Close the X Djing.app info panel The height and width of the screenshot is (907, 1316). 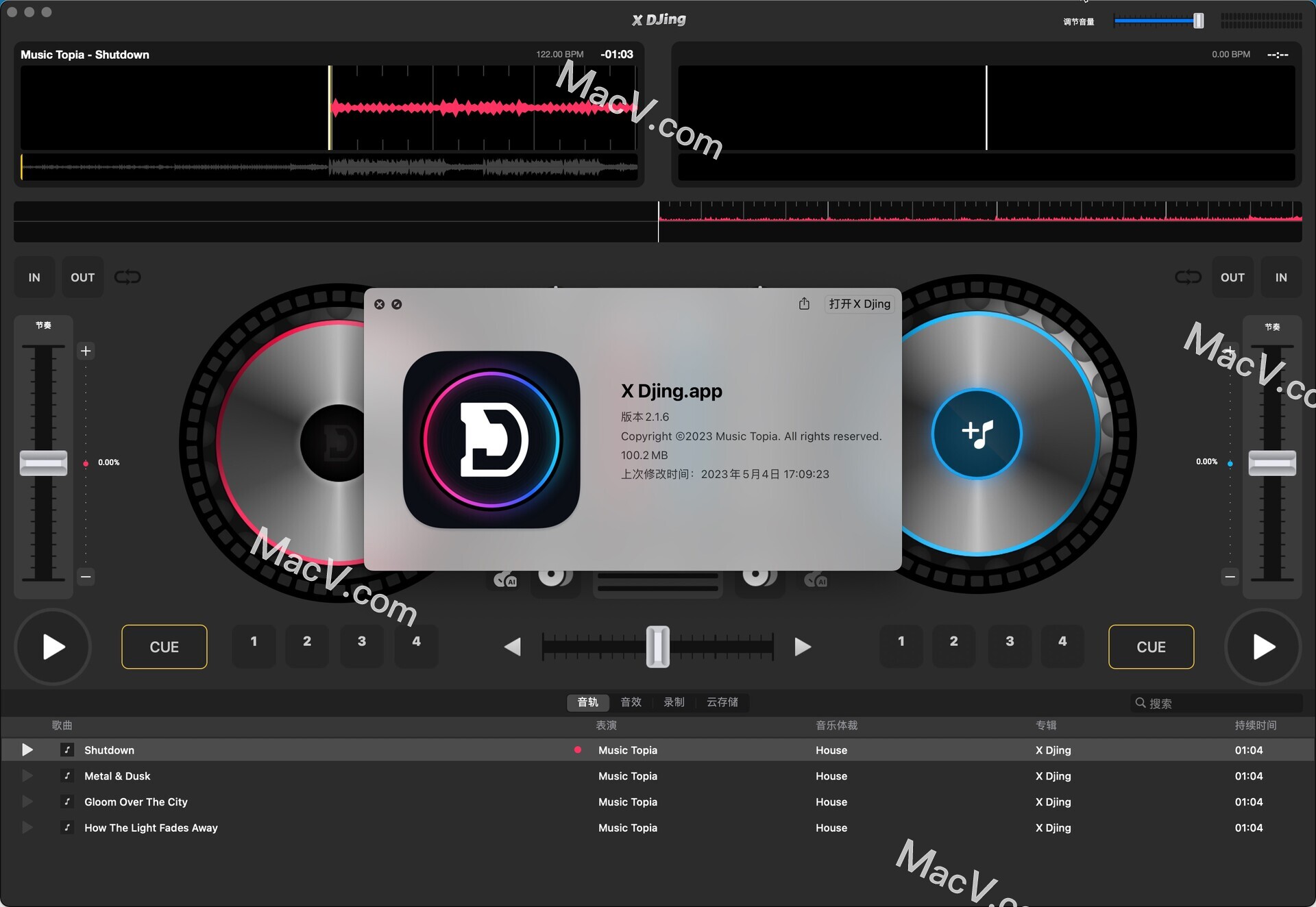coord(379,304)
